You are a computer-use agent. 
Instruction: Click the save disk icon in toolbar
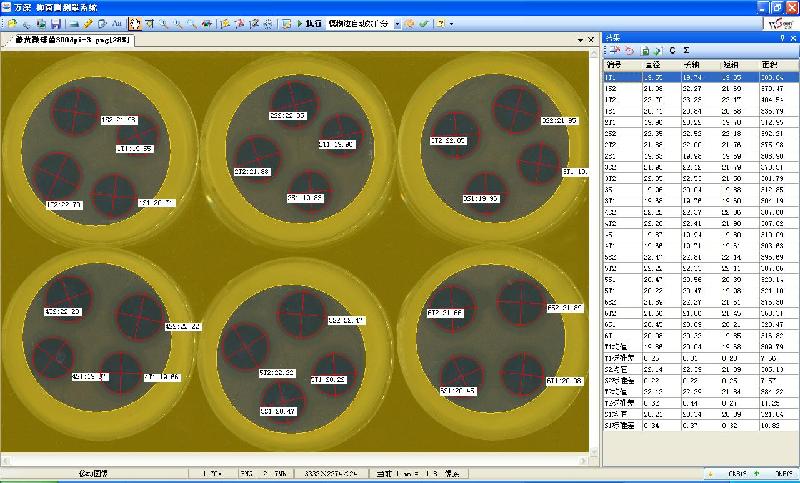54,23
